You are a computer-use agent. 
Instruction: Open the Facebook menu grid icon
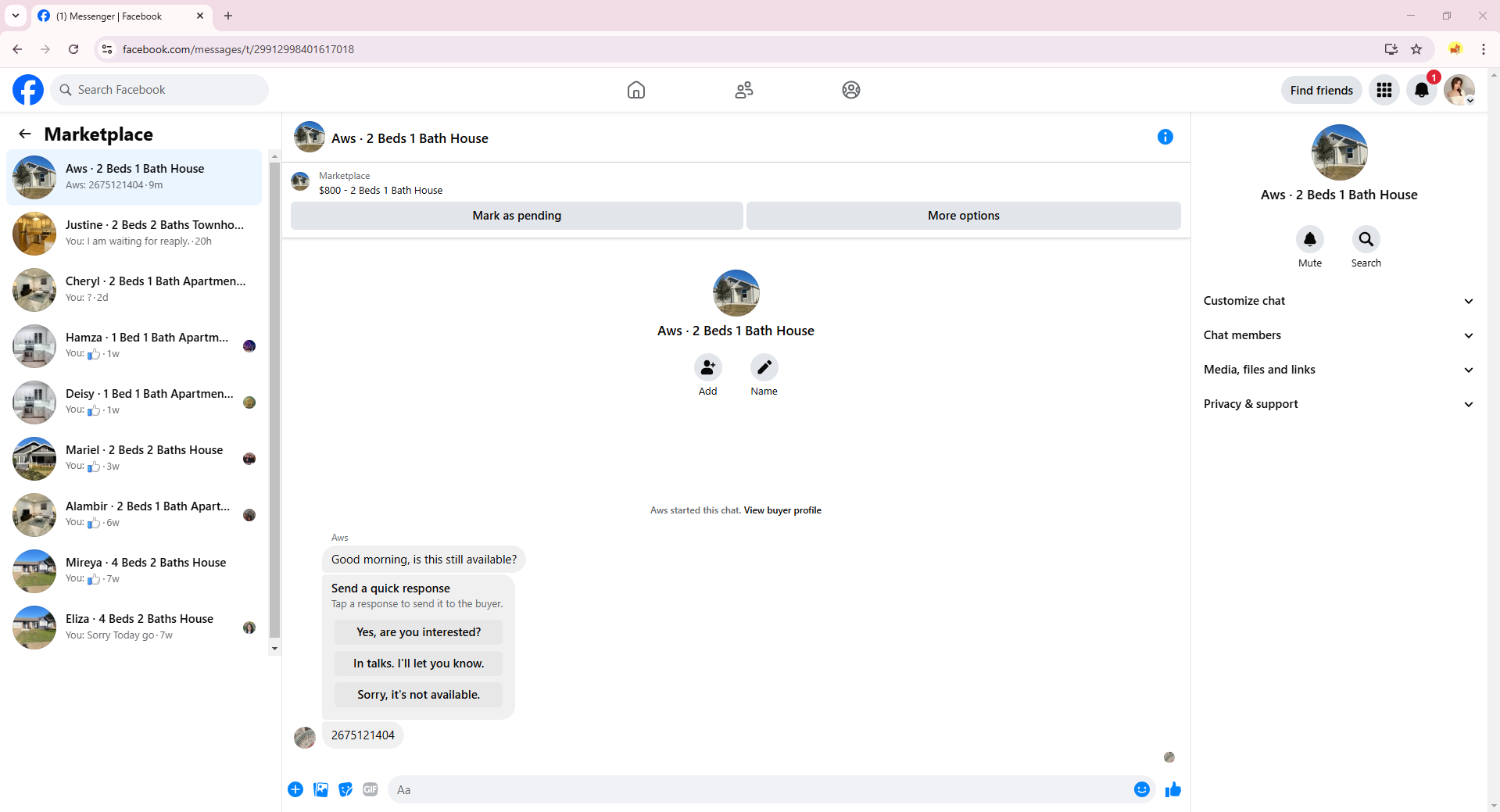1384,90
